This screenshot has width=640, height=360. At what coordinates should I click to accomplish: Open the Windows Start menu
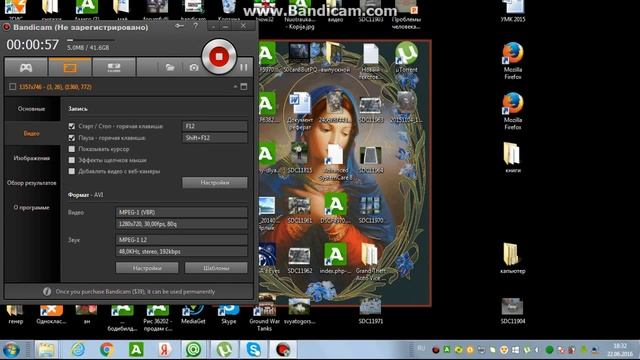pos(11,350)
